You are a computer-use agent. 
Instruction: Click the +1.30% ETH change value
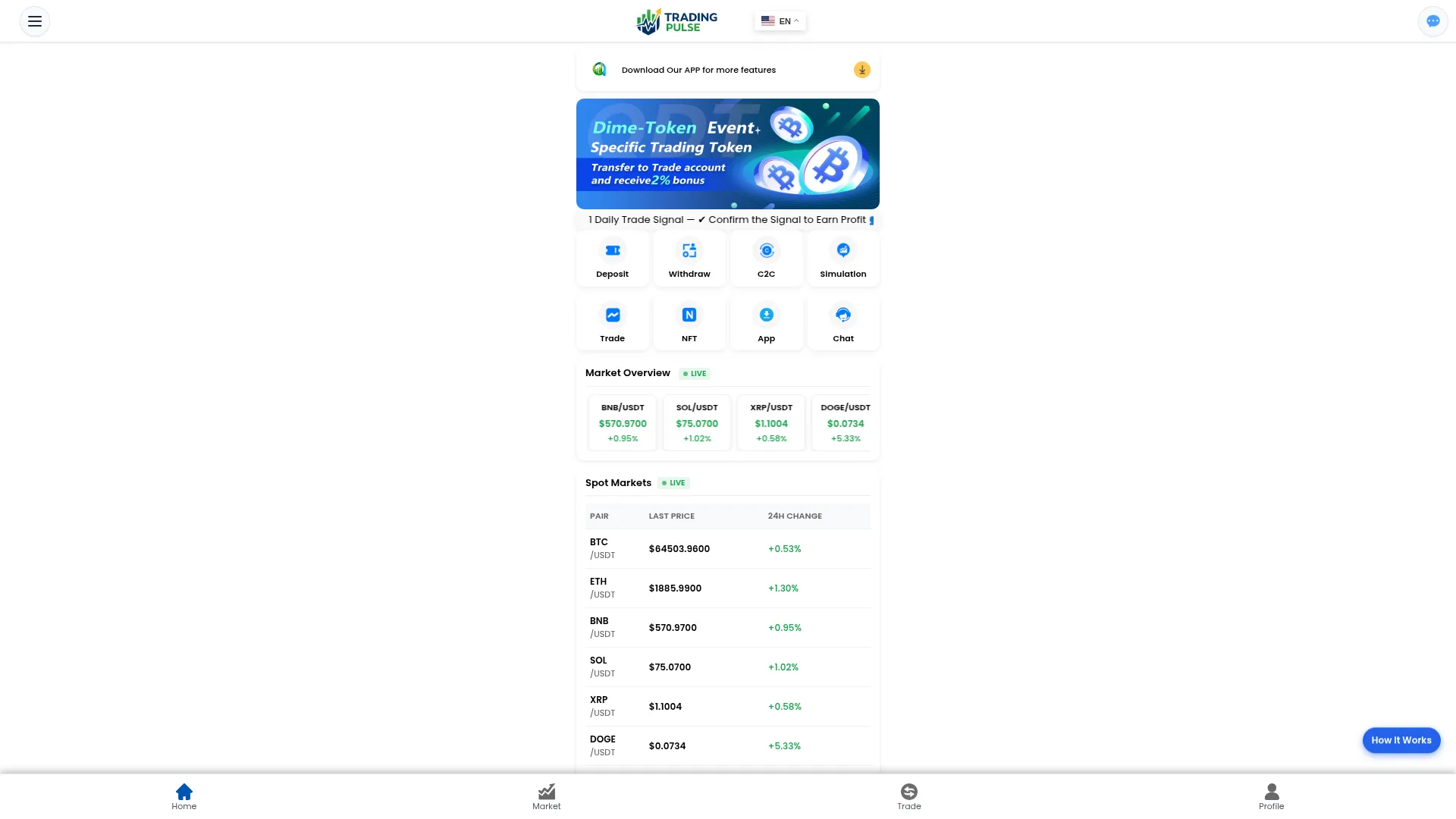pos(783,588)
